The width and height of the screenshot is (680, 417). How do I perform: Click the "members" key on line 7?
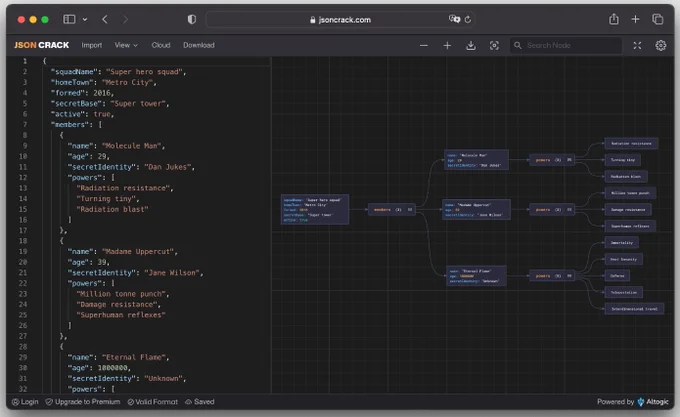click(x=72, y=125)
